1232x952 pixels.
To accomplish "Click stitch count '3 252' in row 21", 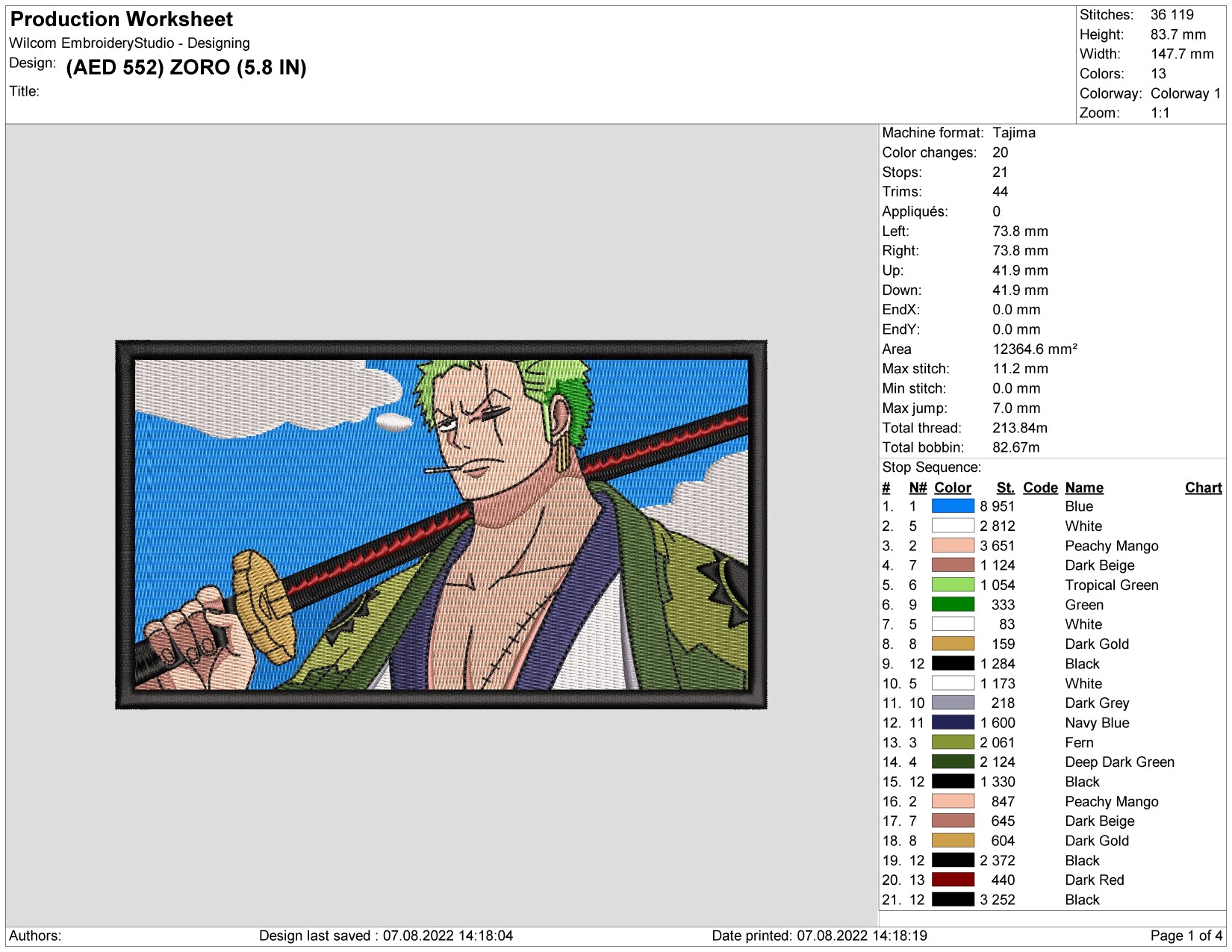I will coord(997,900).
